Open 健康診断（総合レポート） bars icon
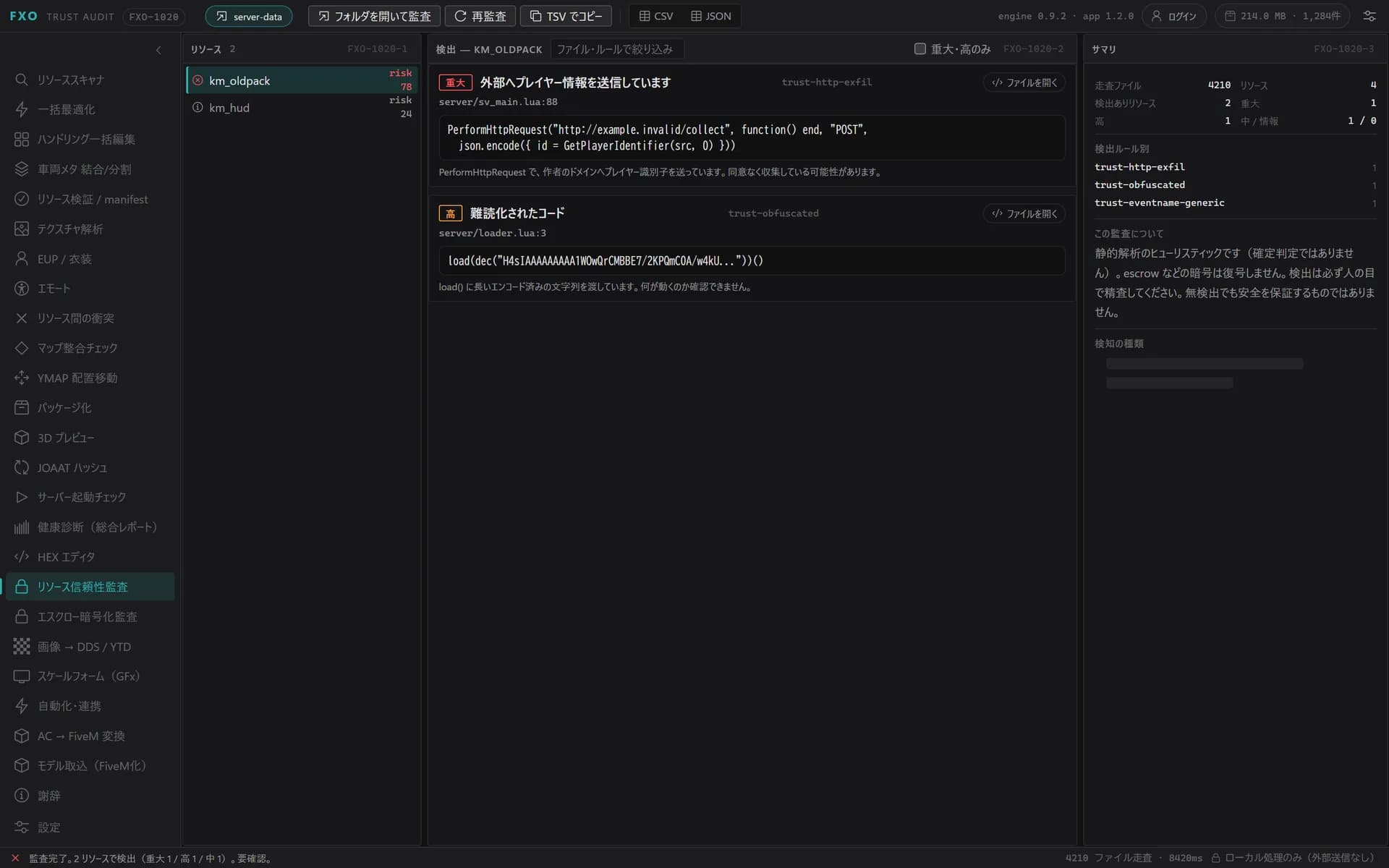This screenshot has width=1389, height=868. (22, 527)
